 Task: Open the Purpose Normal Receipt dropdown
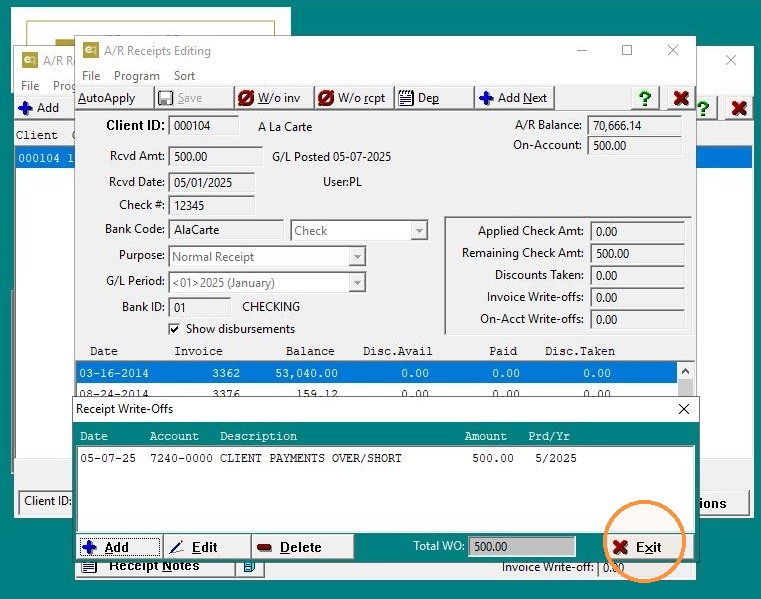coord(357,256)
